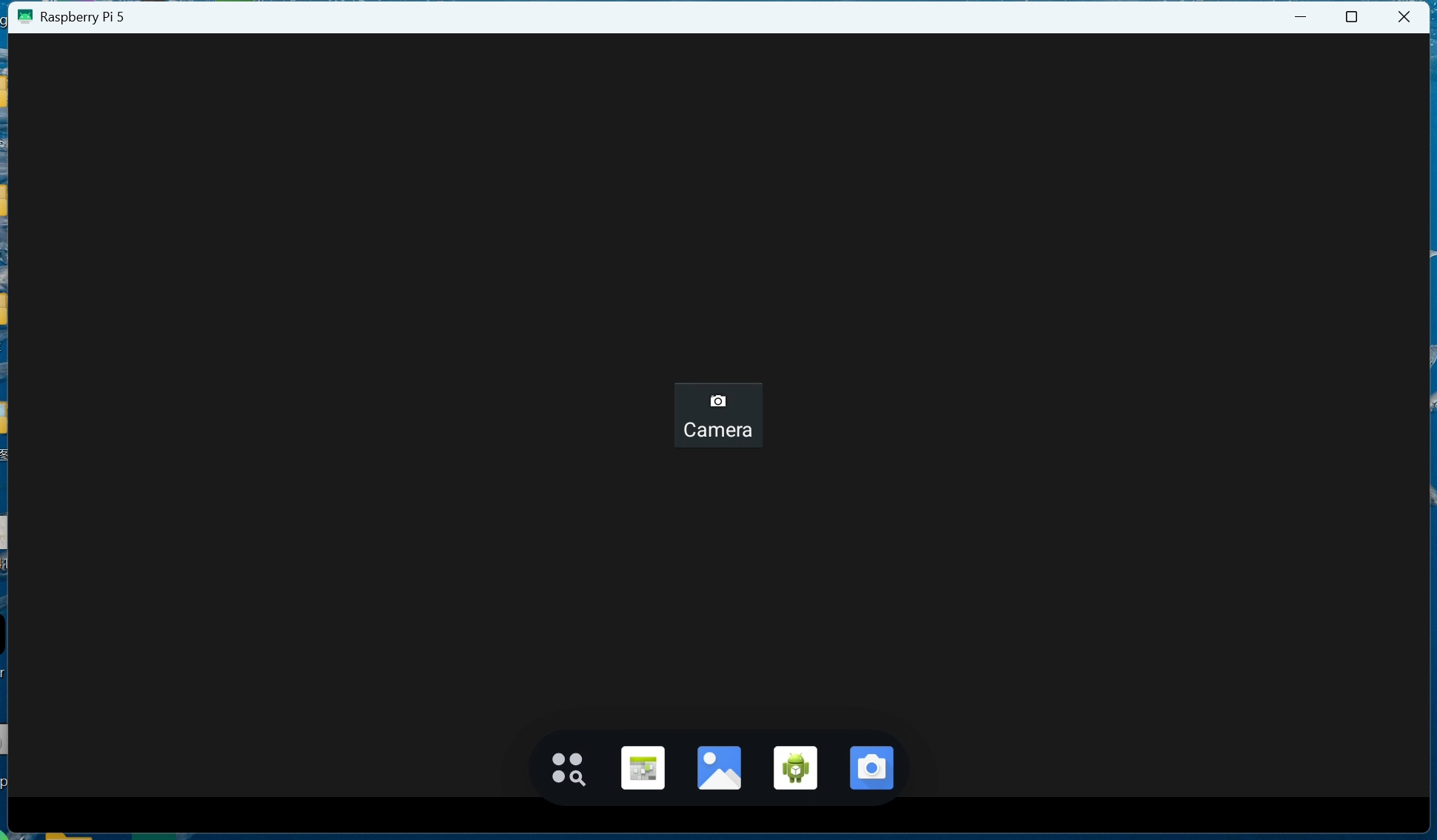Launch the green Android robot app

(795, 768)
